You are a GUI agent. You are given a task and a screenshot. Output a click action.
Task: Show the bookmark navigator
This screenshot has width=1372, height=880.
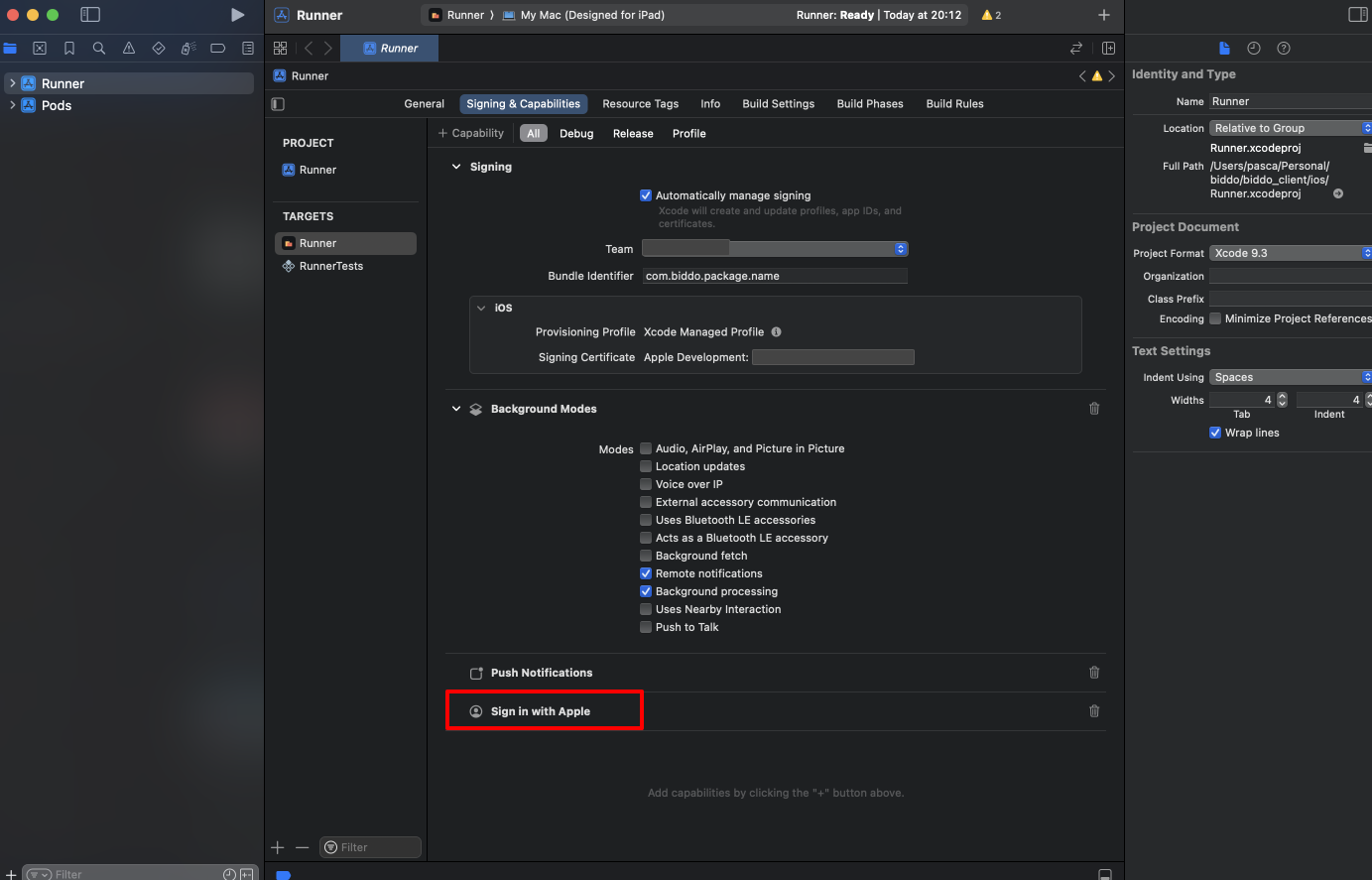[69, 49]
